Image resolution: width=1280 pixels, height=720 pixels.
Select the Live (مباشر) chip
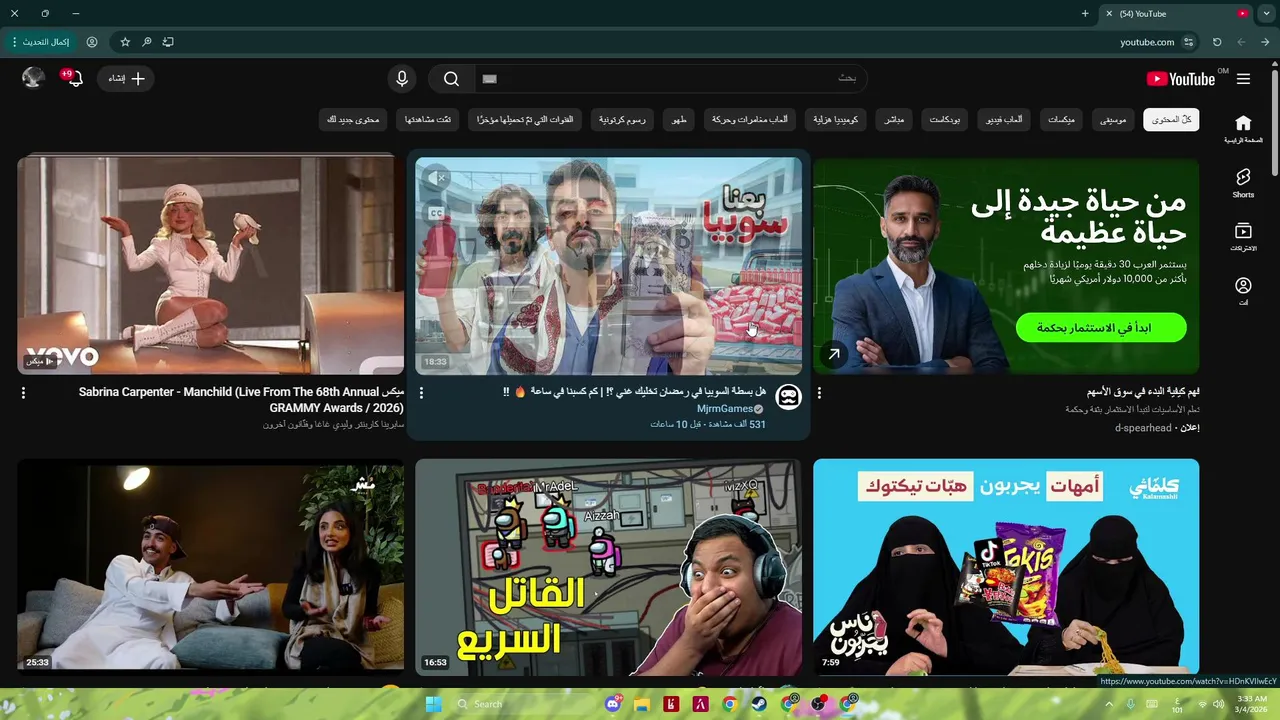(x=894, y=120)
